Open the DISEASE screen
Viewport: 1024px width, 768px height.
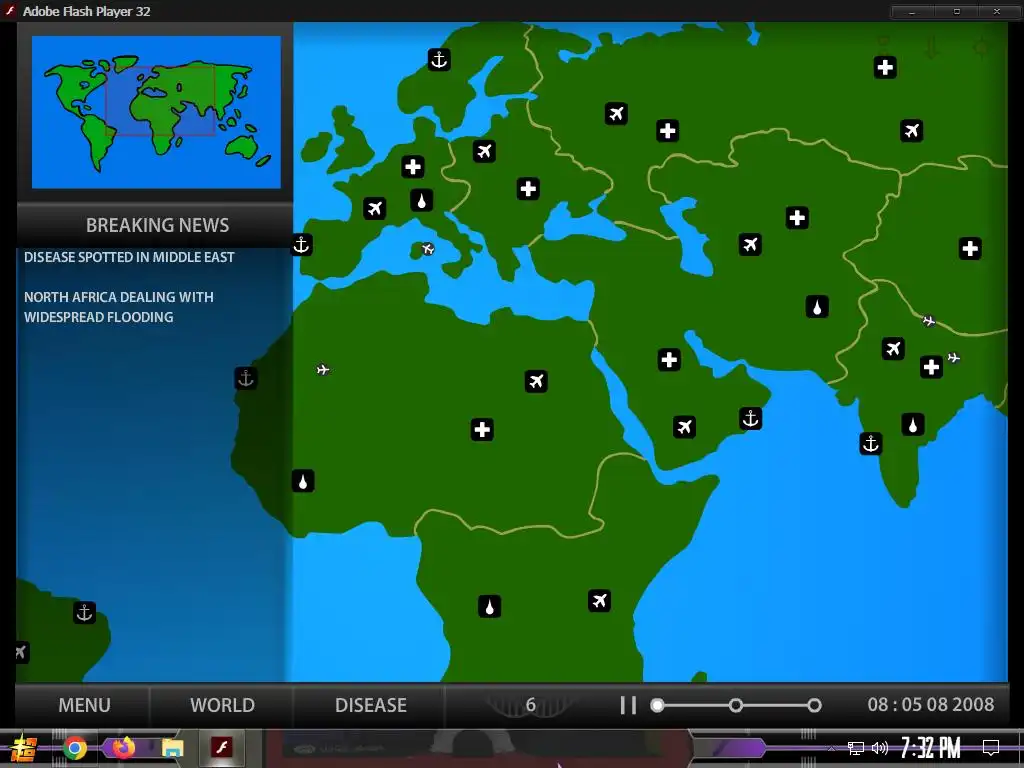coord(370,705)
